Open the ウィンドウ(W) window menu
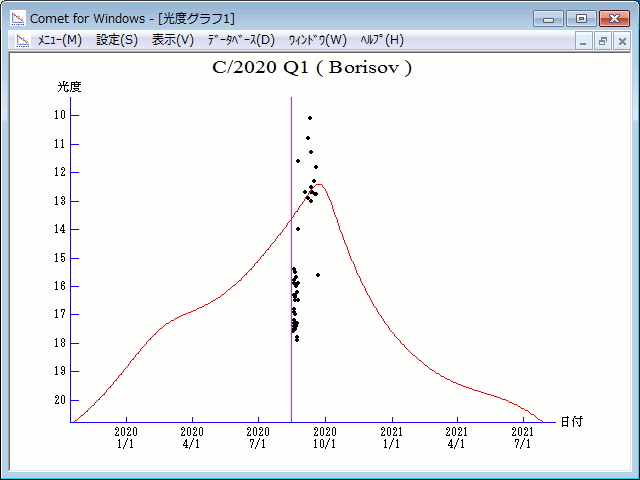 click(318, 40)
